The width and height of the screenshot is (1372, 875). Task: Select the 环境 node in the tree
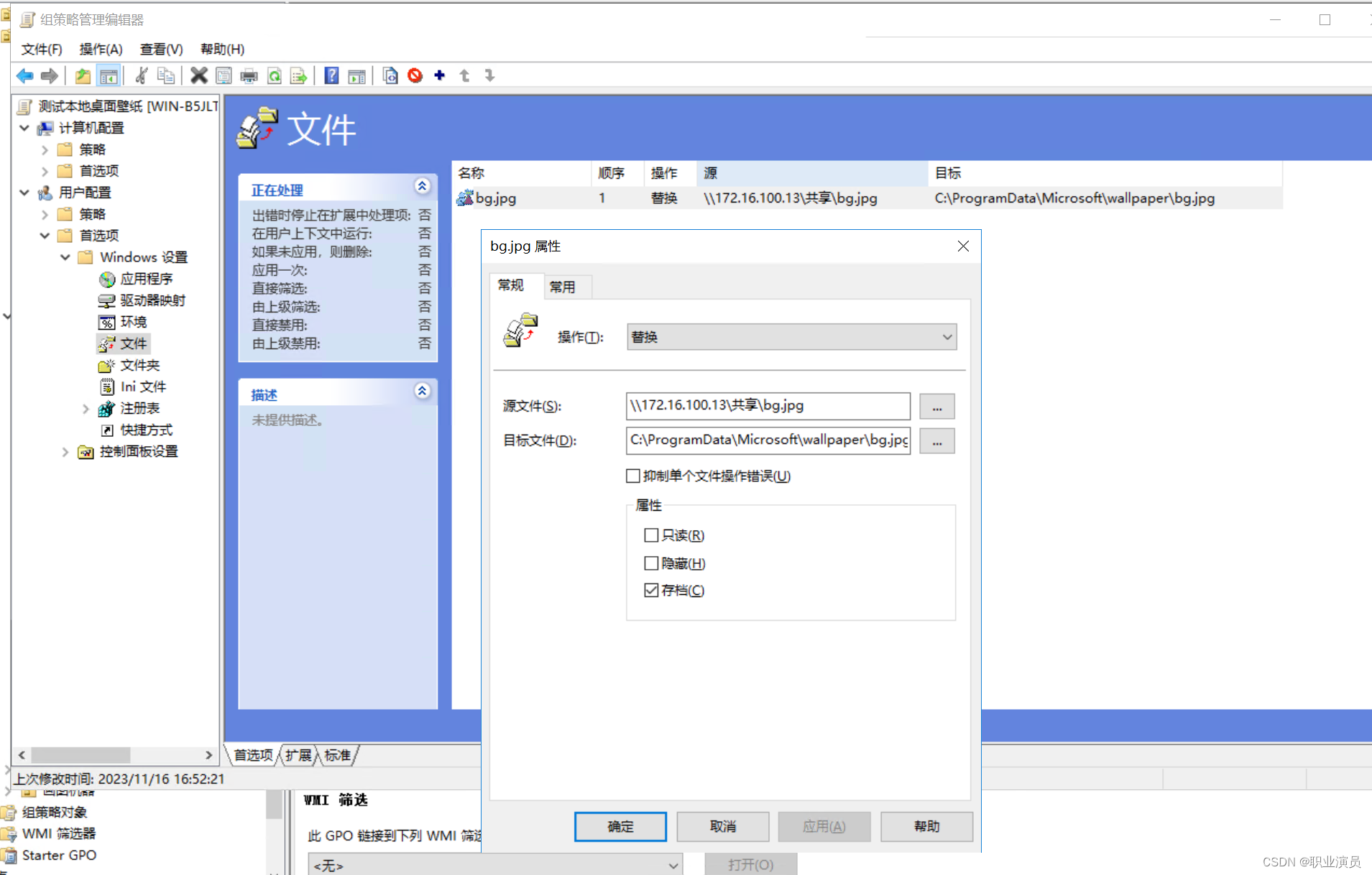(134, 322)
